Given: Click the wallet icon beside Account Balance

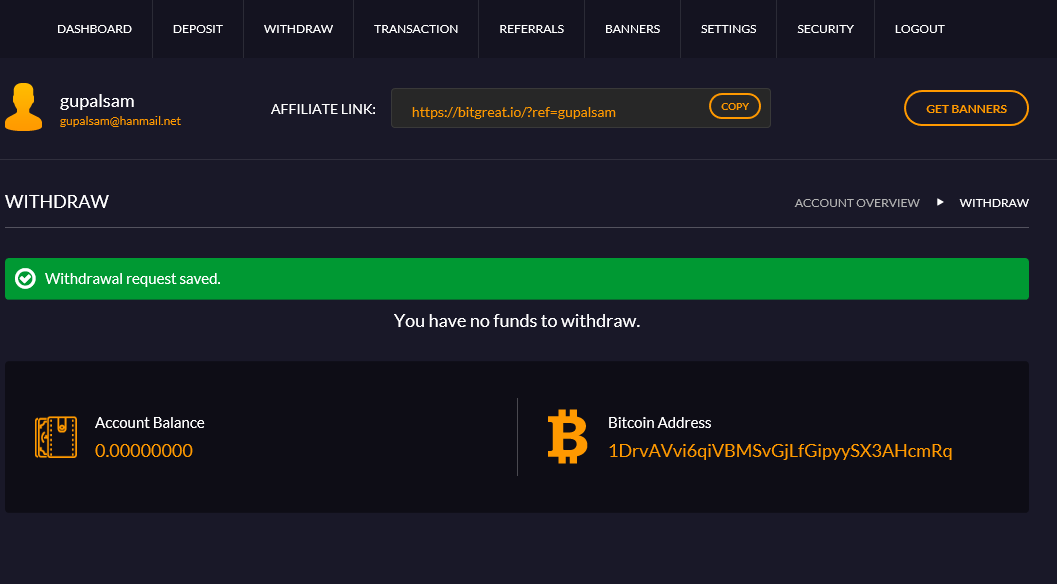Looking at the screenshot, I should pyautogui.click(x=56, y=437).
